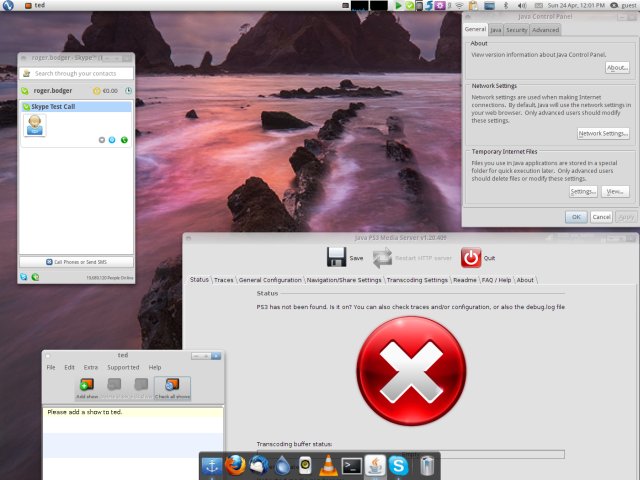
Task: Open VLC media player from the dock
Action: [x=328, y=466]
